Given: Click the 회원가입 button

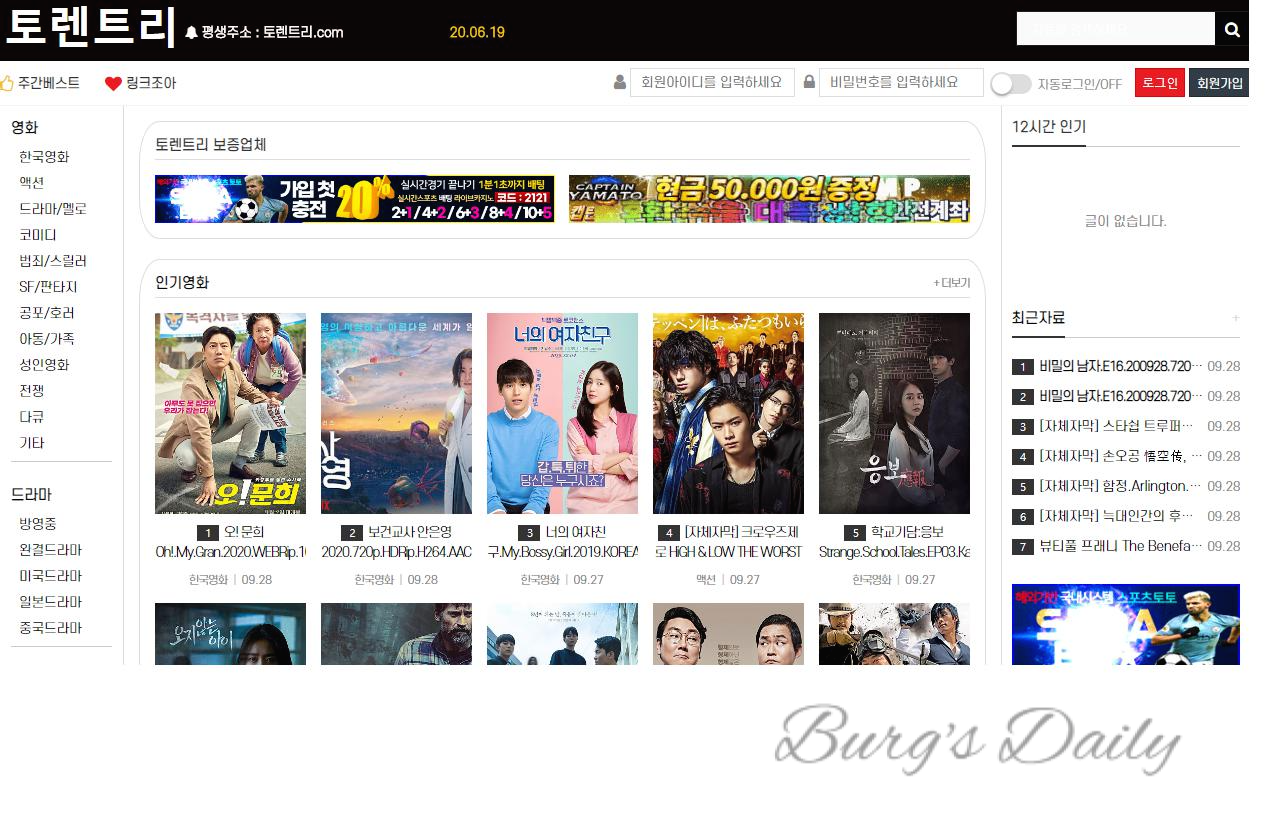Looking at the screenshot, I should 1219,83.
